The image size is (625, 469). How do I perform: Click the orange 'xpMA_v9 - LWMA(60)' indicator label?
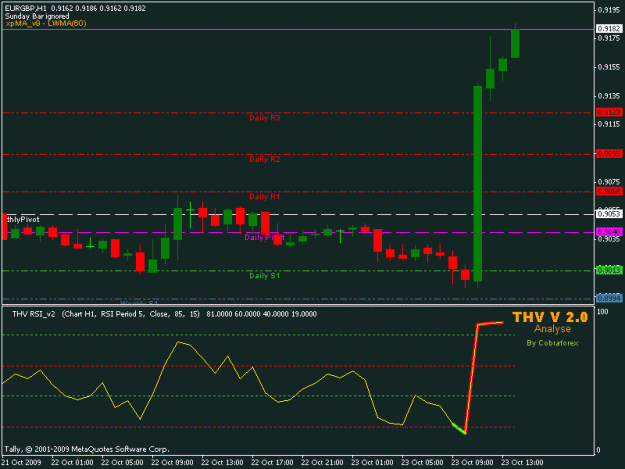46,24
